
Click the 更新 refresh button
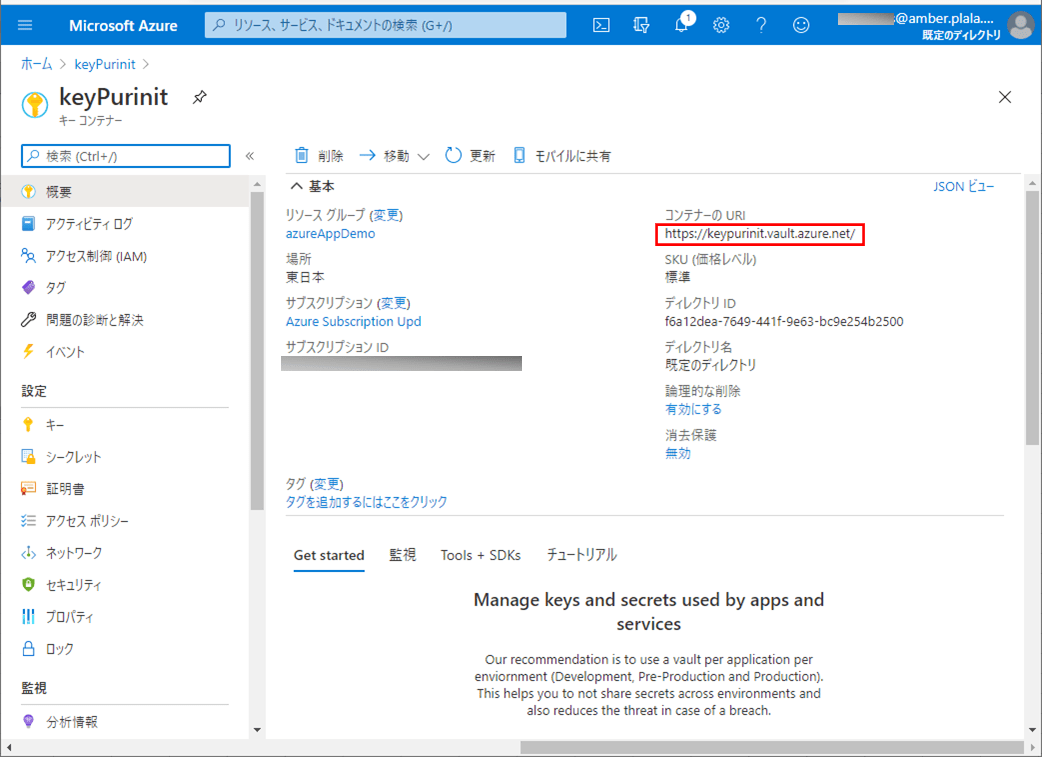click(x=470, y=156)
